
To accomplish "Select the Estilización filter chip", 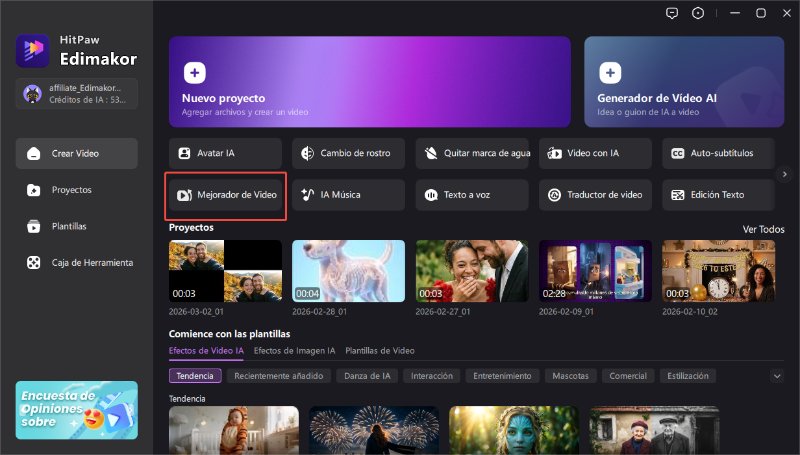I will click(688, 376).
